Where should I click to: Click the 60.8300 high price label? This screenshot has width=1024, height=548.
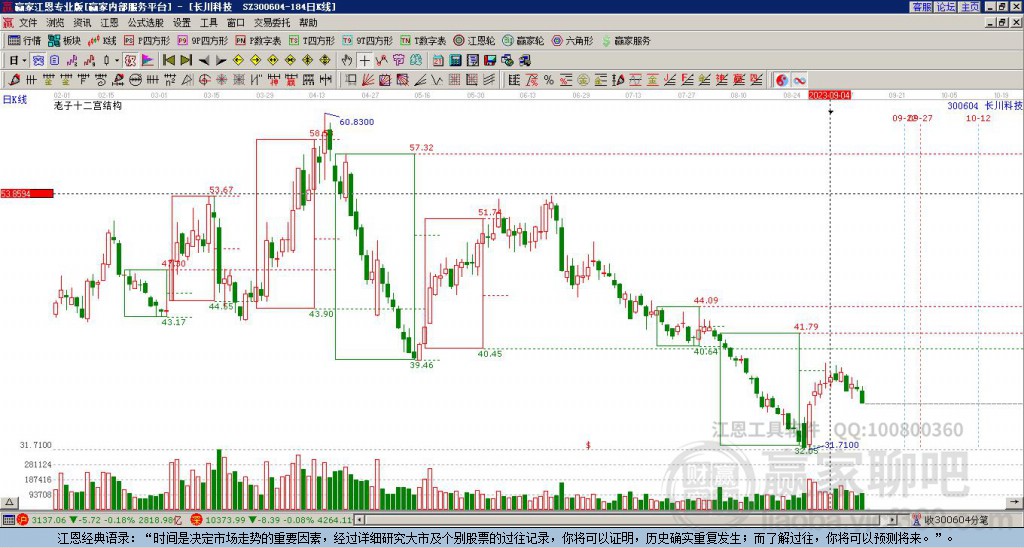click(357, 122)
